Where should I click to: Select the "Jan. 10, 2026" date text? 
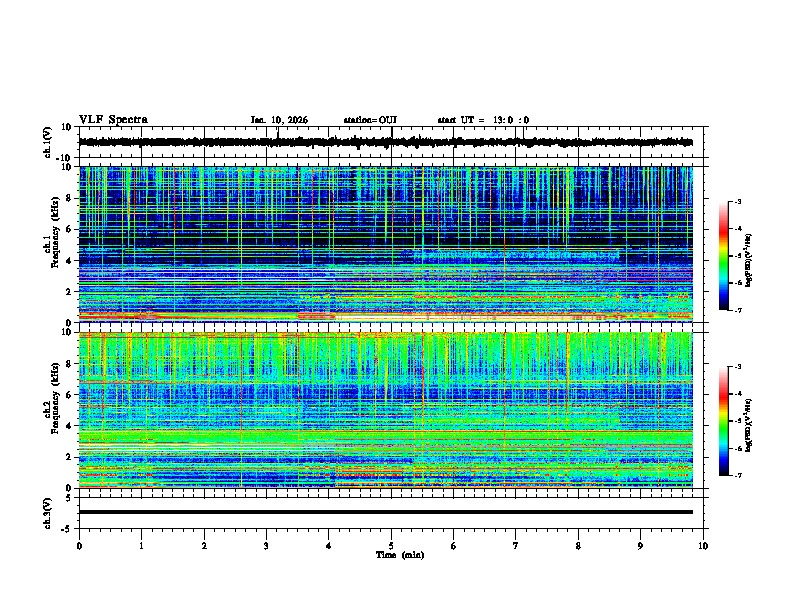[279, 120]
